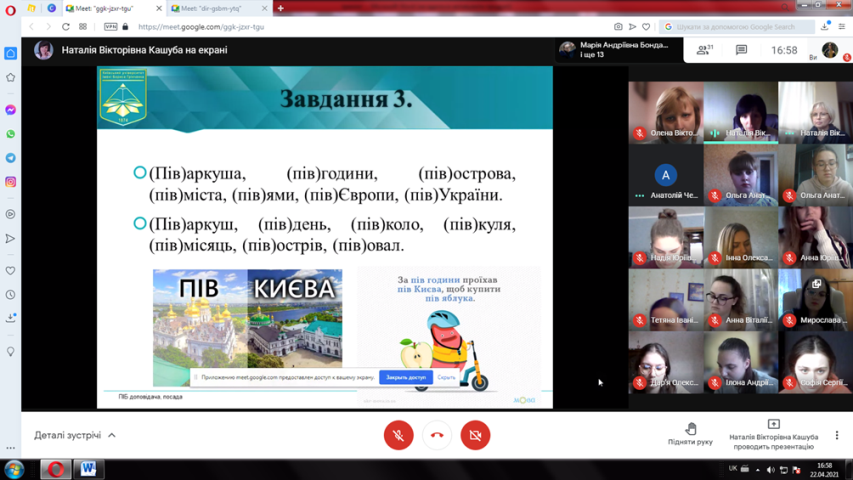The image size is (853, 480).
Task: Open Telegram in the Opera sidebar
Action: click(x=11, y=158)
